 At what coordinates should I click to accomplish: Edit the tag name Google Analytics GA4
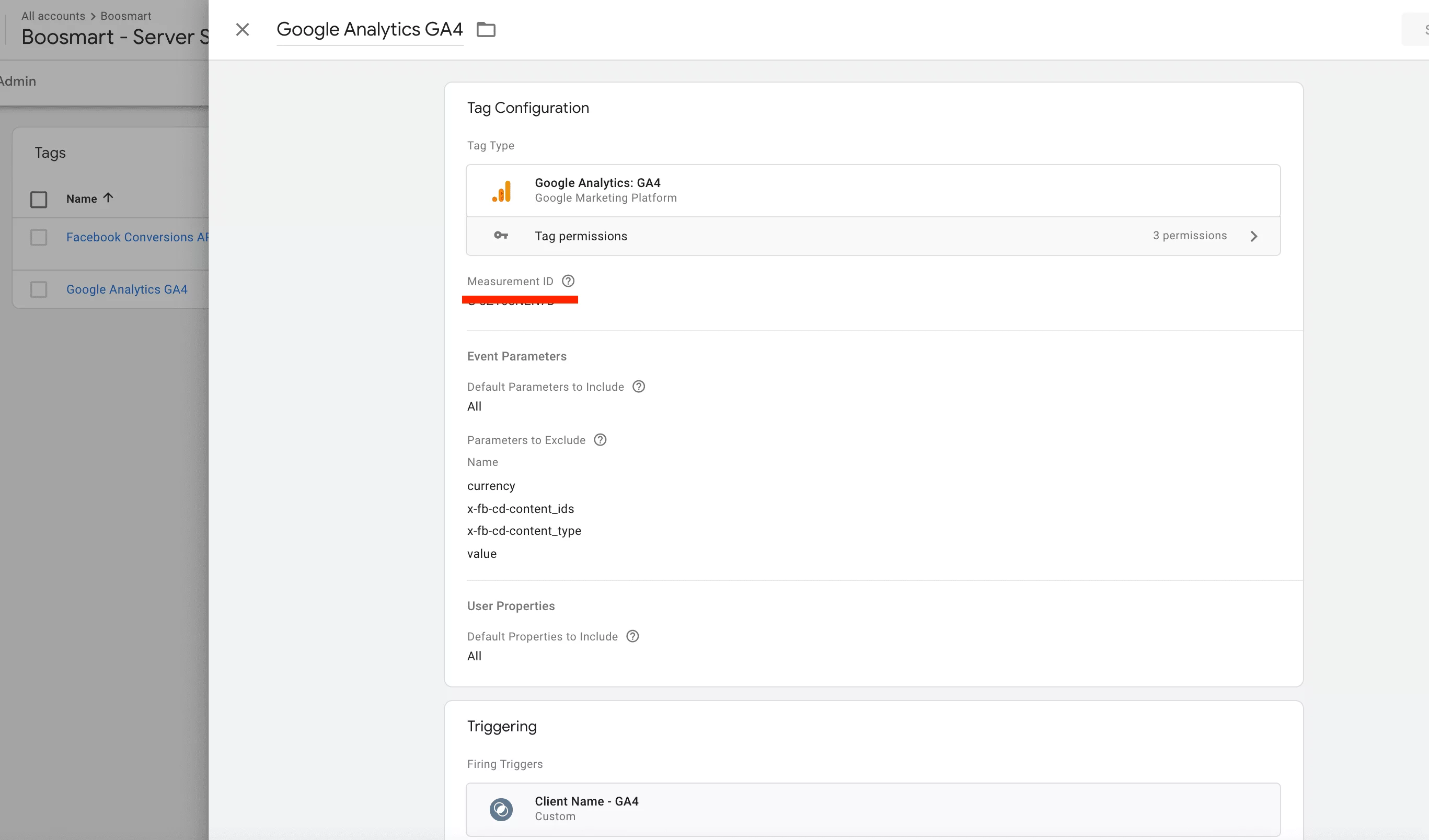point(370,29)
